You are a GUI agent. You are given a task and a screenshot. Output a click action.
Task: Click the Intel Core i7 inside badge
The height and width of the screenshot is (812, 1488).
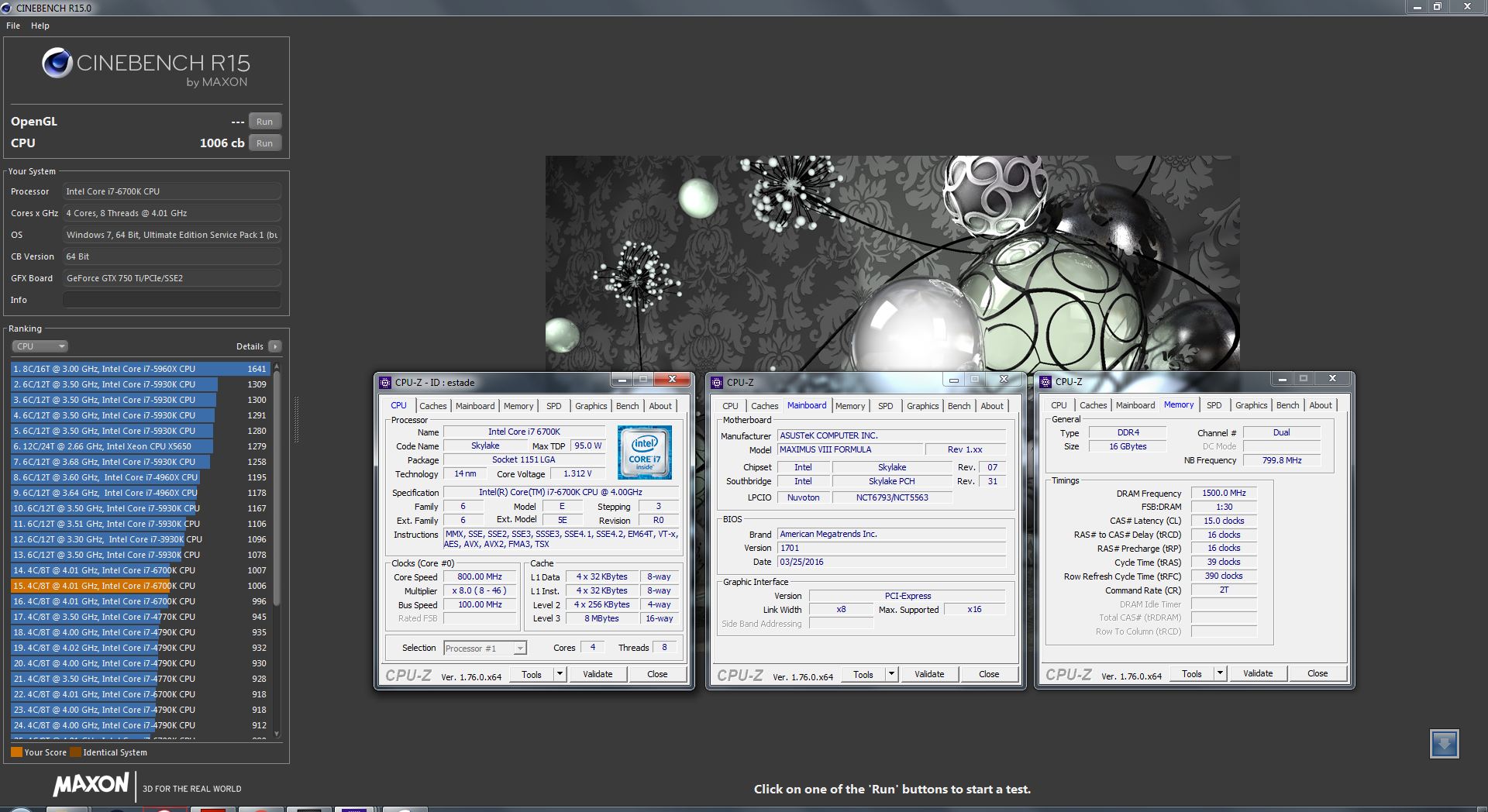click(x=644, y=452)
